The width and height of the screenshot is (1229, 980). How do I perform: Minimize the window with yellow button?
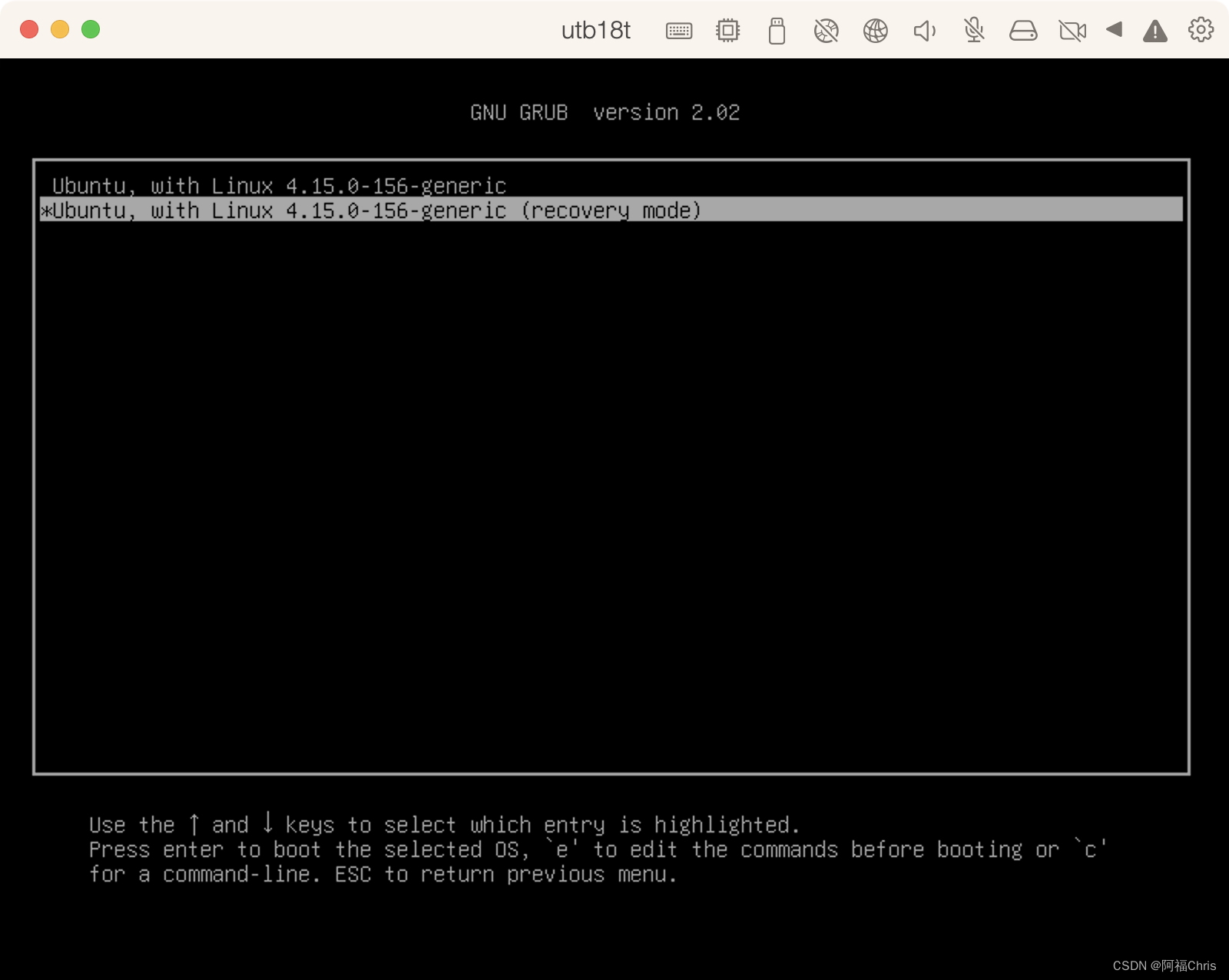(x=60, y=29)
